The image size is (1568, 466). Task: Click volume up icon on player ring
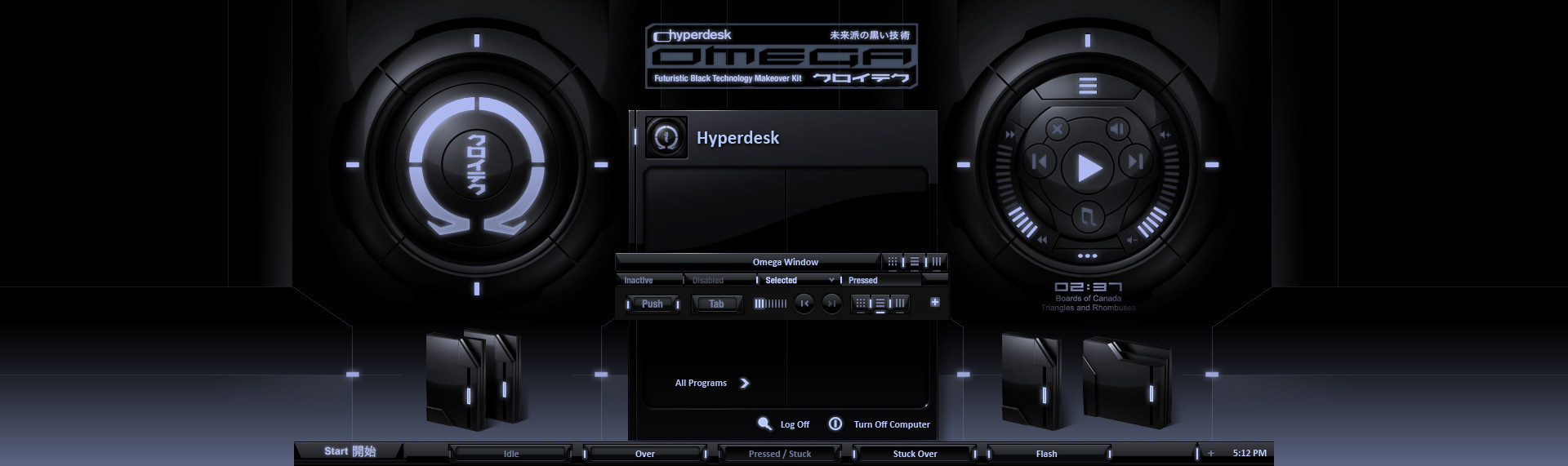click(x=1165, y=135)
